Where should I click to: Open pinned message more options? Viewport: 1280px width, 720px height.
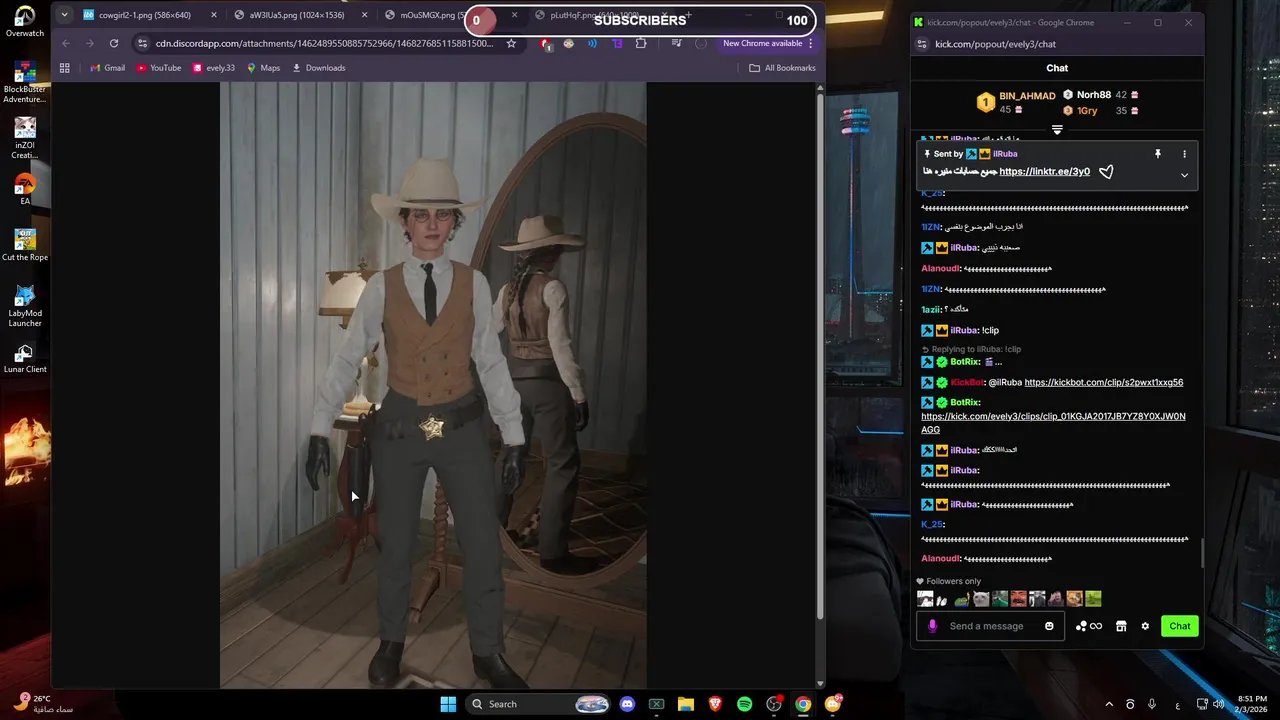[1184, 154]
